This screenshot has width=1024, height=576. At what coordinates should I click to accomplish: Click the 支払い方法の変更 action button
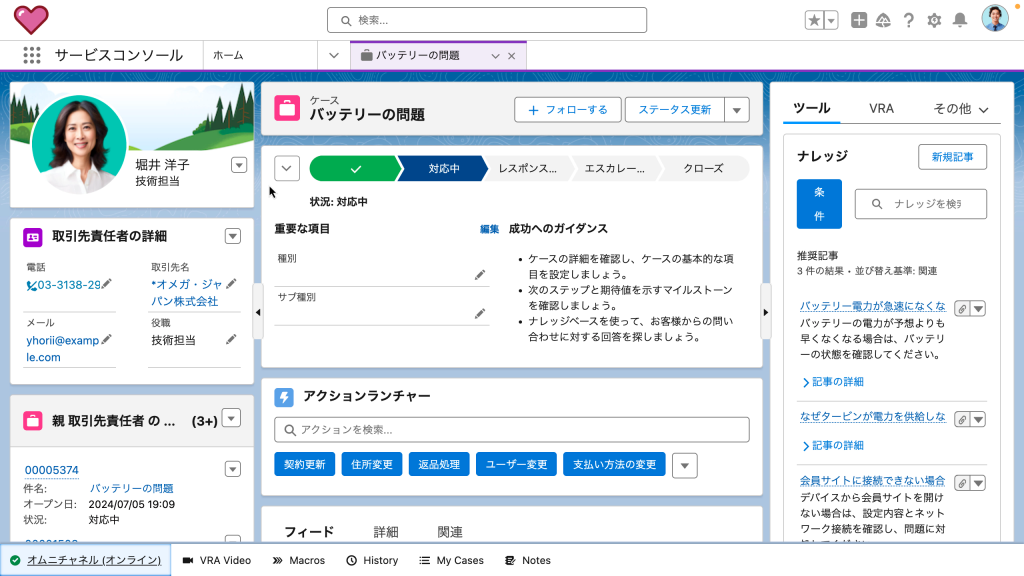pos(614,464)
